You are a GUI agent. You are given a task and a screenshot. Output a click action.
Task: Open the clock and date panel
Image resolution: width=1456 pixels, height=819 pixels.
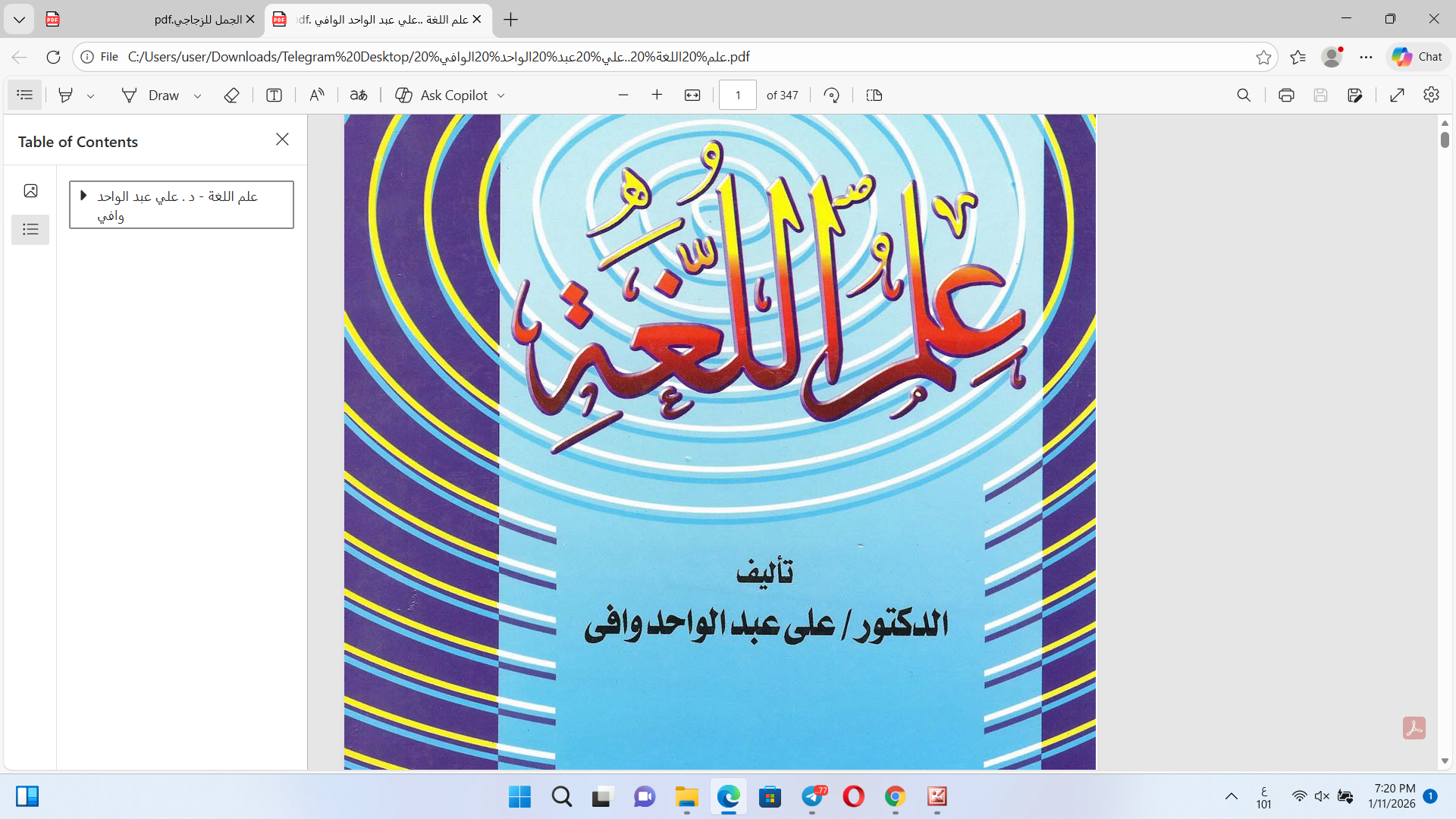tap(1392, 796)
